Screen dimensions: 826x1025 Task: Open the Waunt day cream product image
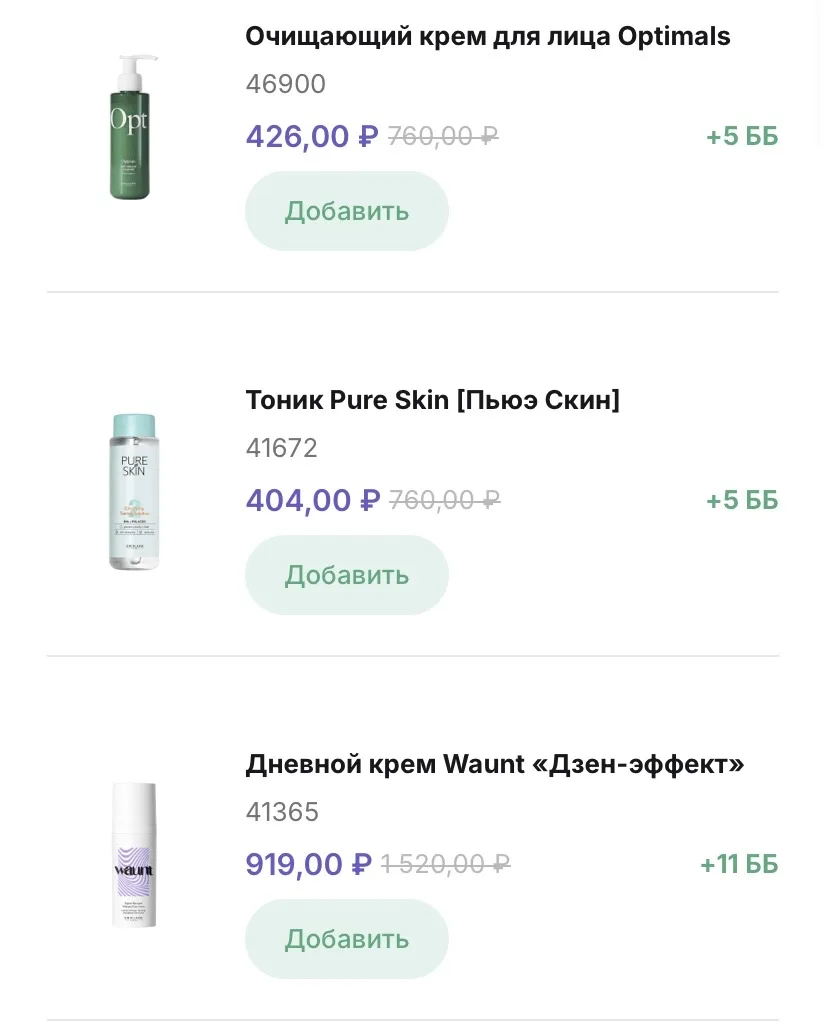point(133,855)
